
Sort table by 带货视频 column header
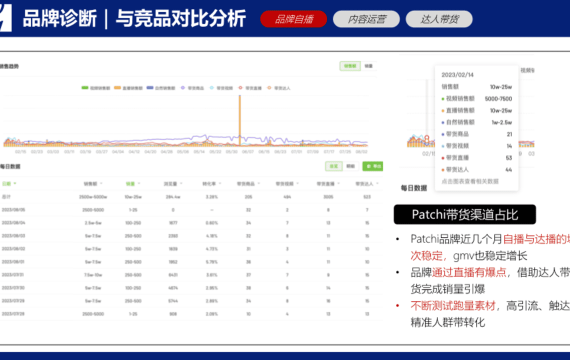(287, 184)
